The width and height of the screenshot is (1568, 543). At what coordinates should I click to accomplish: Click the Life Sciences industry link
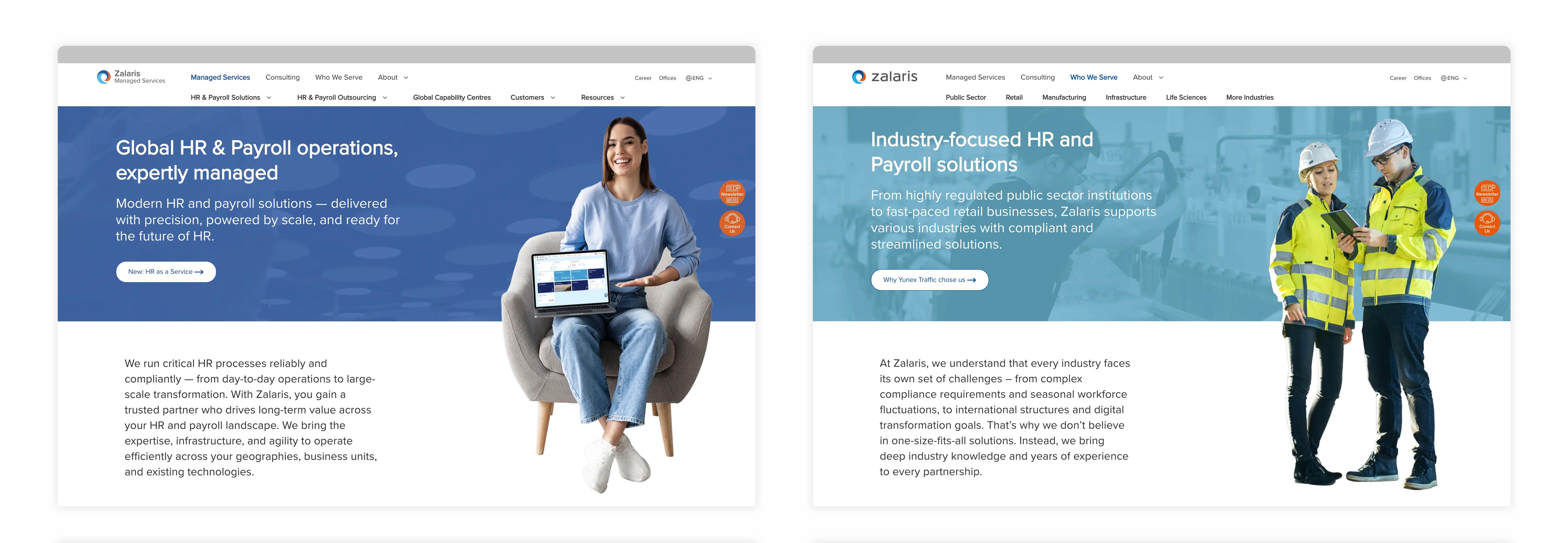click(x=1186, y=97)
